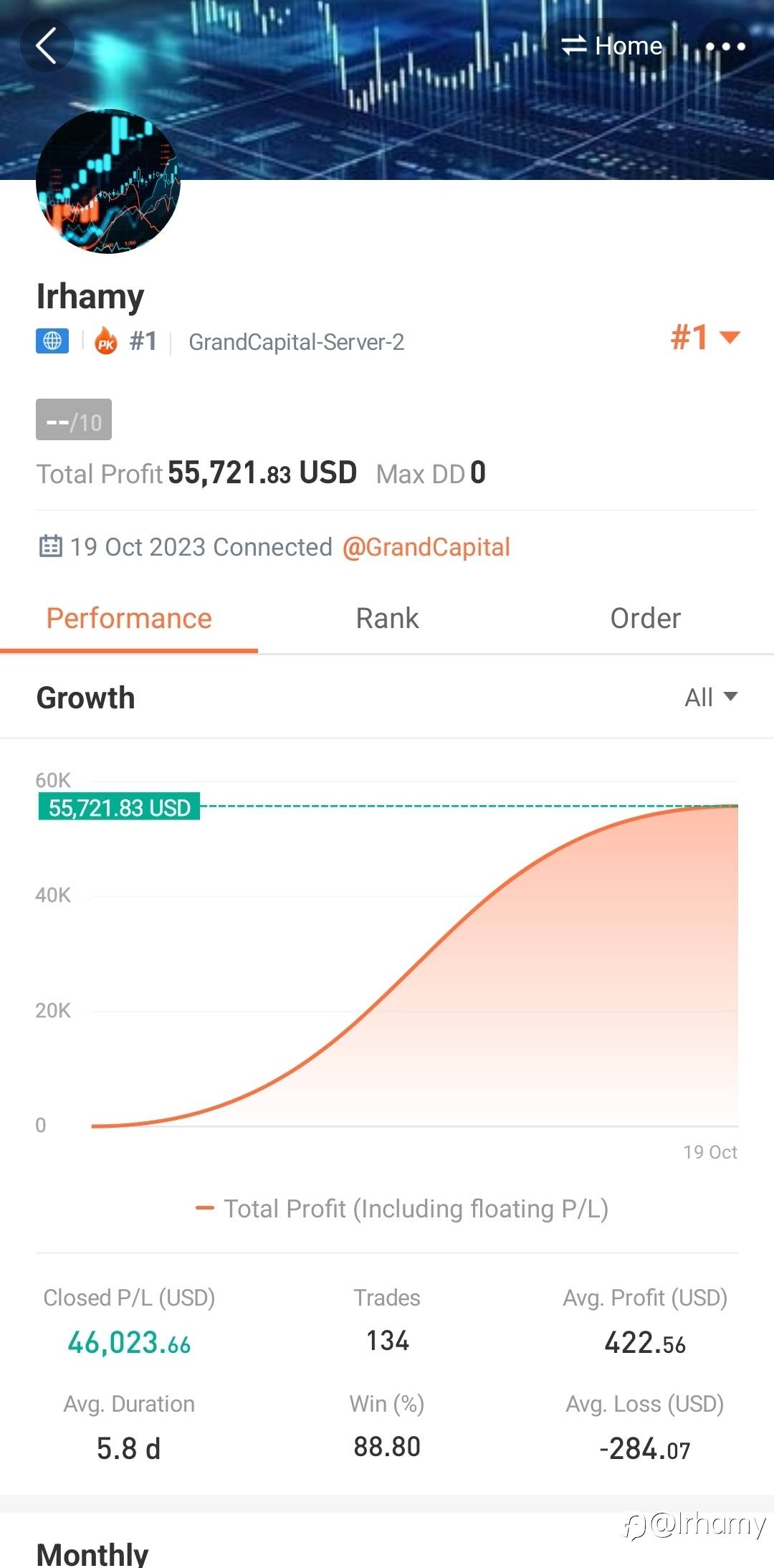
Task: Tap the --/10 score badge
Action: [x=74, y=420]
